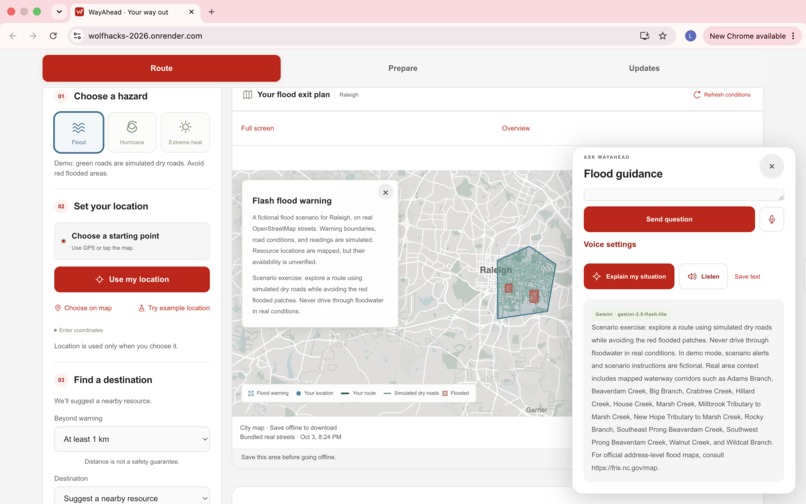
Task: Open the Destination resource dropdown
Action: tap(132, 497)
